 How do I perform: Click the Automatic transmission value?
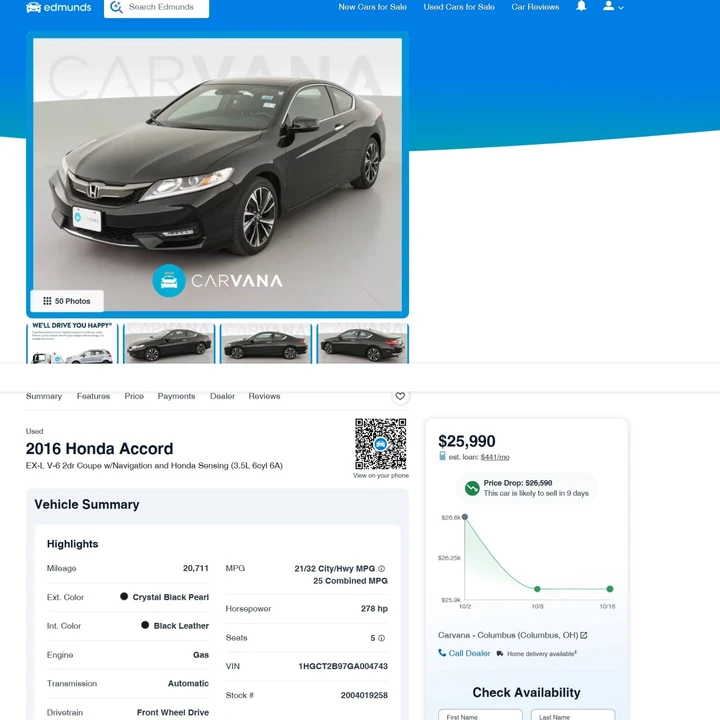188,683
